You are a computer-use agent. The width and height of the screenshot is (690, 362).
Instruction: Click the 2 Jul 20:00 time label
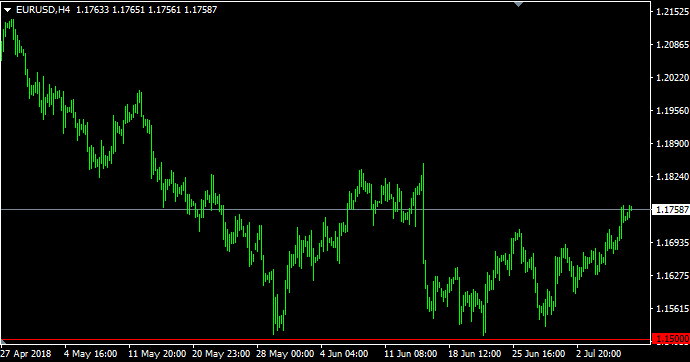[599, 354]
